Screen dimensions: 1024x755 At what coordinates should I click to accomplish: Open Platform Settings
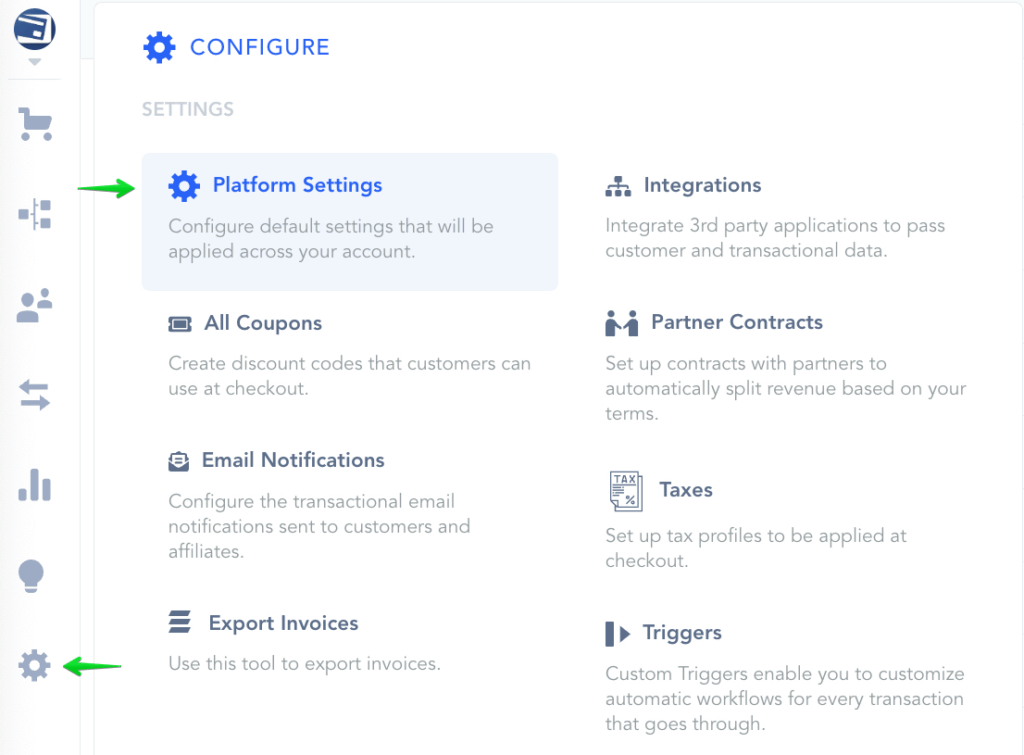pyautogui.click(x=297, y=185)
